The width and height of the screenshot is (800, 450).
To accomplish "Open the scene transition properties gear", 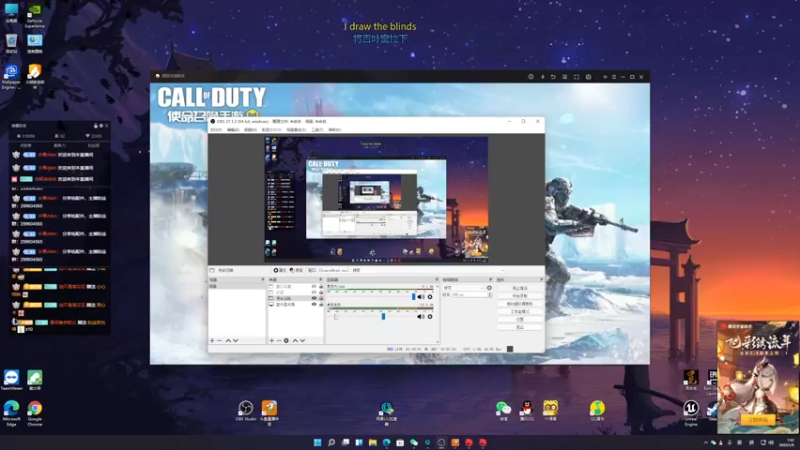I will coord(489,288).
